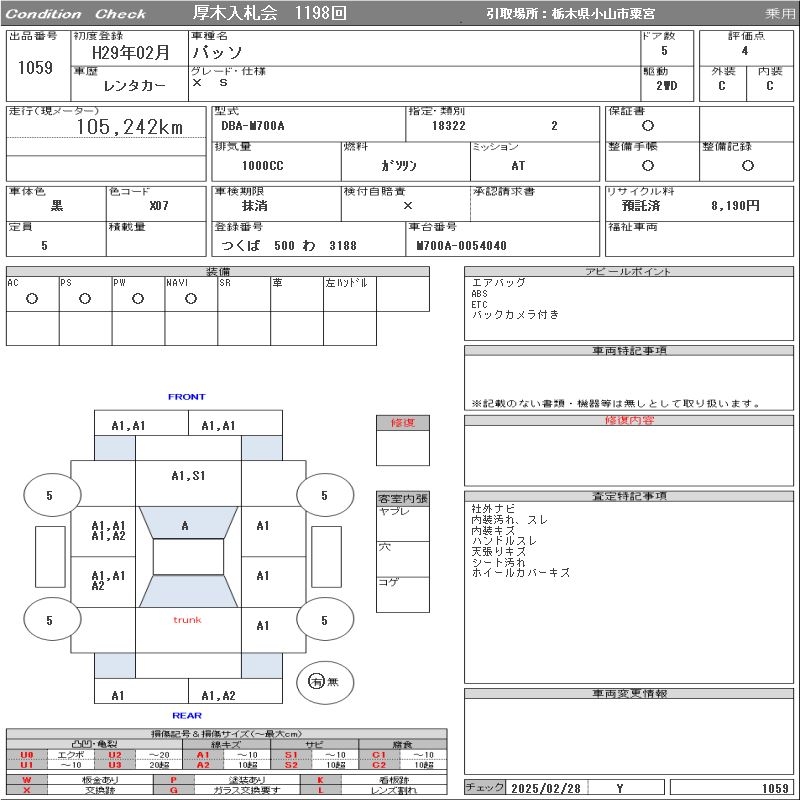The image size is (800, 800).
Task: Click the recycle status 預託済
Action: [641, 206]
